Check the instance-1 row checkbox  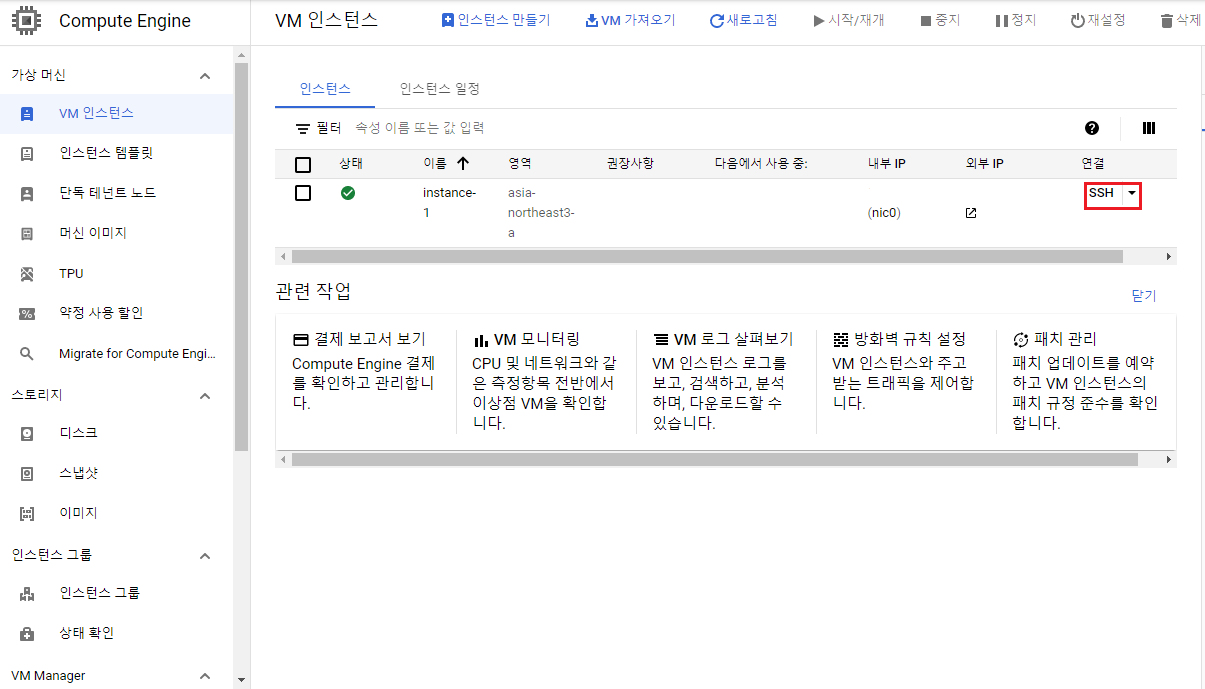(x=303, y=193)
